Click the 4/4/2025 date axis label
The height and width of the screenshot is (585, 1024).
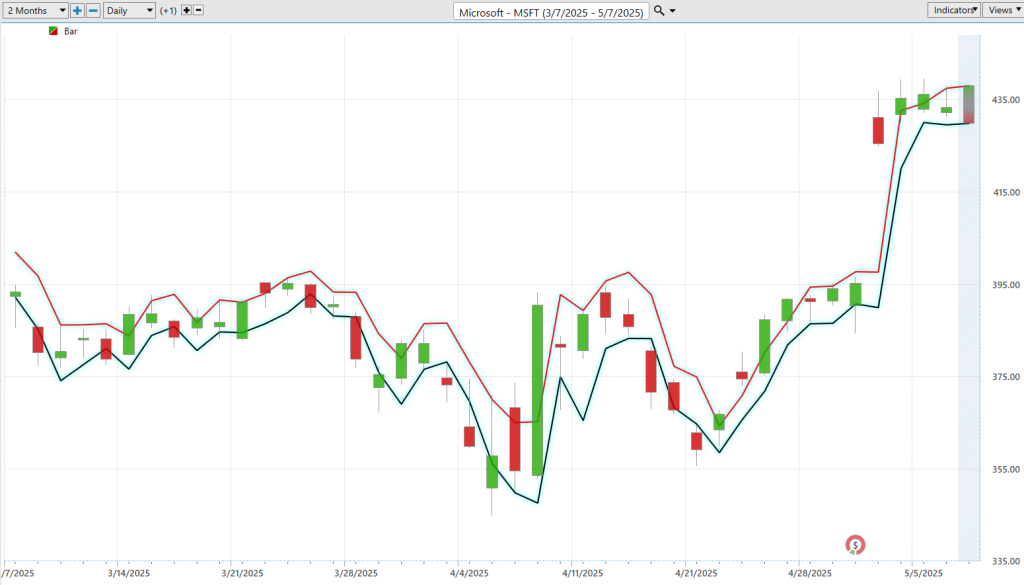coord(467,573)
